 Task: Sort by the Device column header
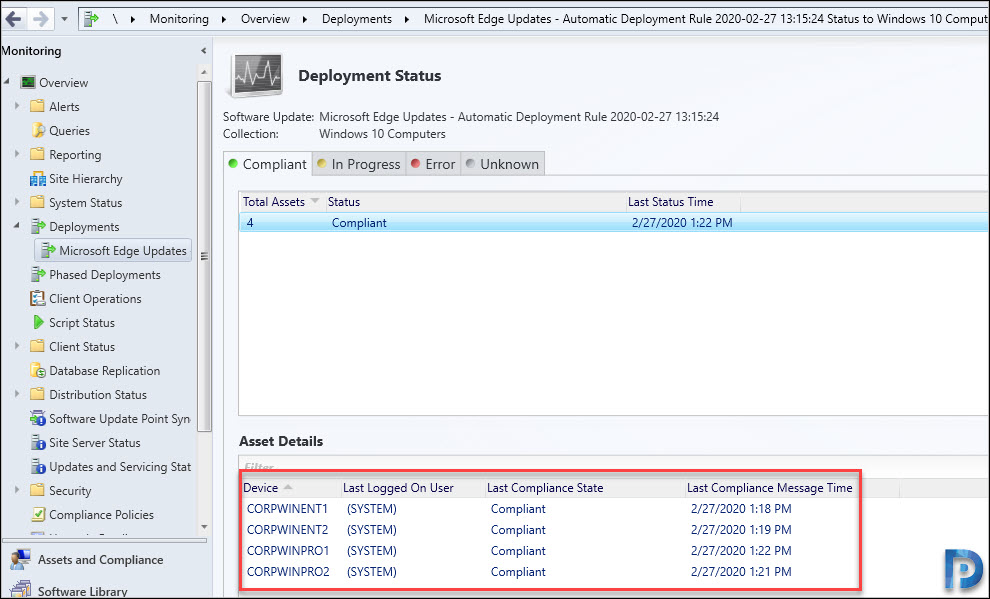[x=289, y=488]
